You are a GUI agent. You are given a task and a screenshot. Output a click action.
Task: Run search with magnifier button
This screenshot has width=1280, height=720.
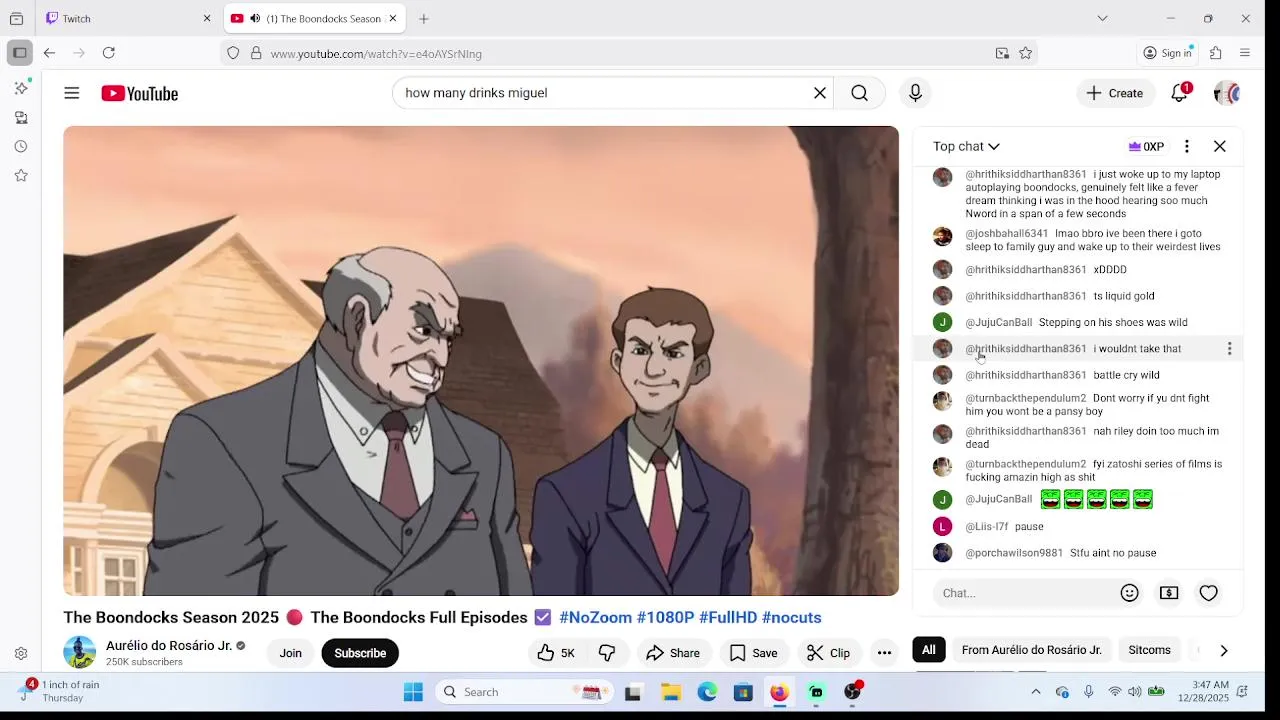click(860, 93)
